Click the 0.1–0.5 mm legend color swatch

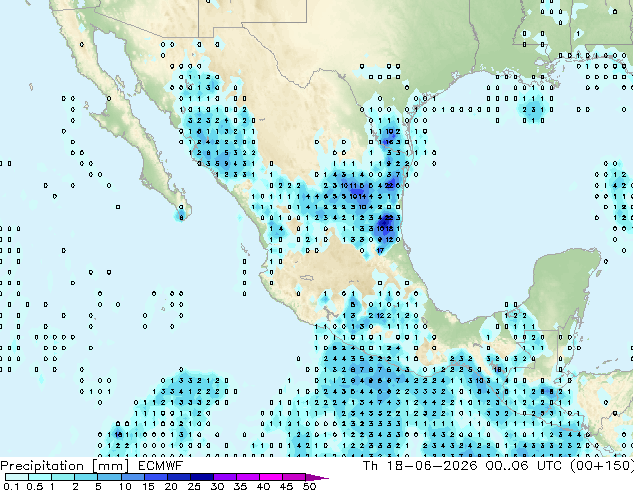(x=17, y=477)
